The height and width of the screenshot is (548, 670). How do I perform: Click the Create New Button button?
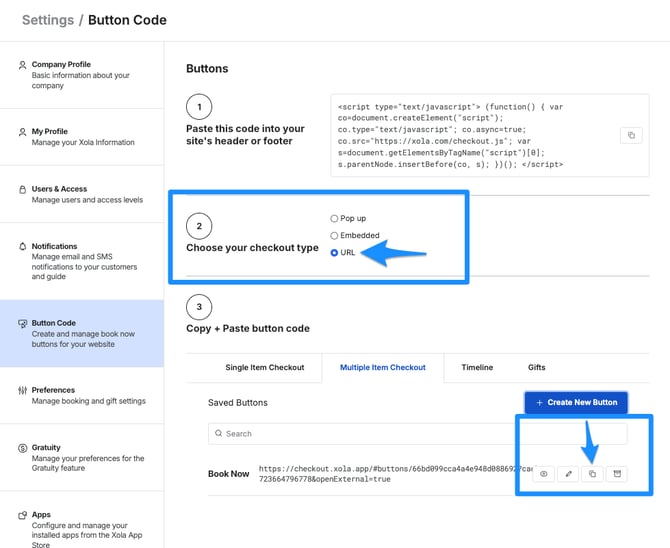click(576, 402)
